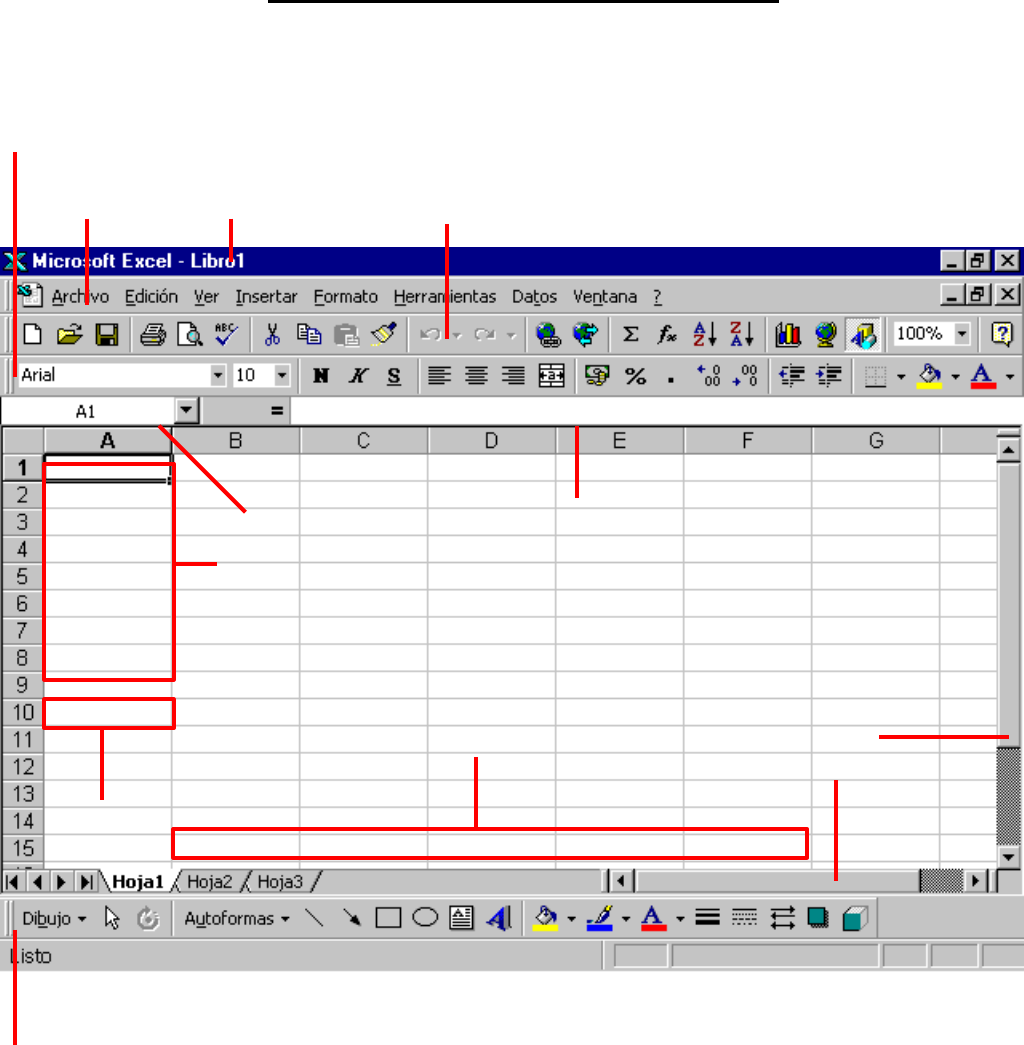Screen dimensions: 1024x1045
Task: Switch to the Hoja2 sheet tab
Action: tap(210, 881)
